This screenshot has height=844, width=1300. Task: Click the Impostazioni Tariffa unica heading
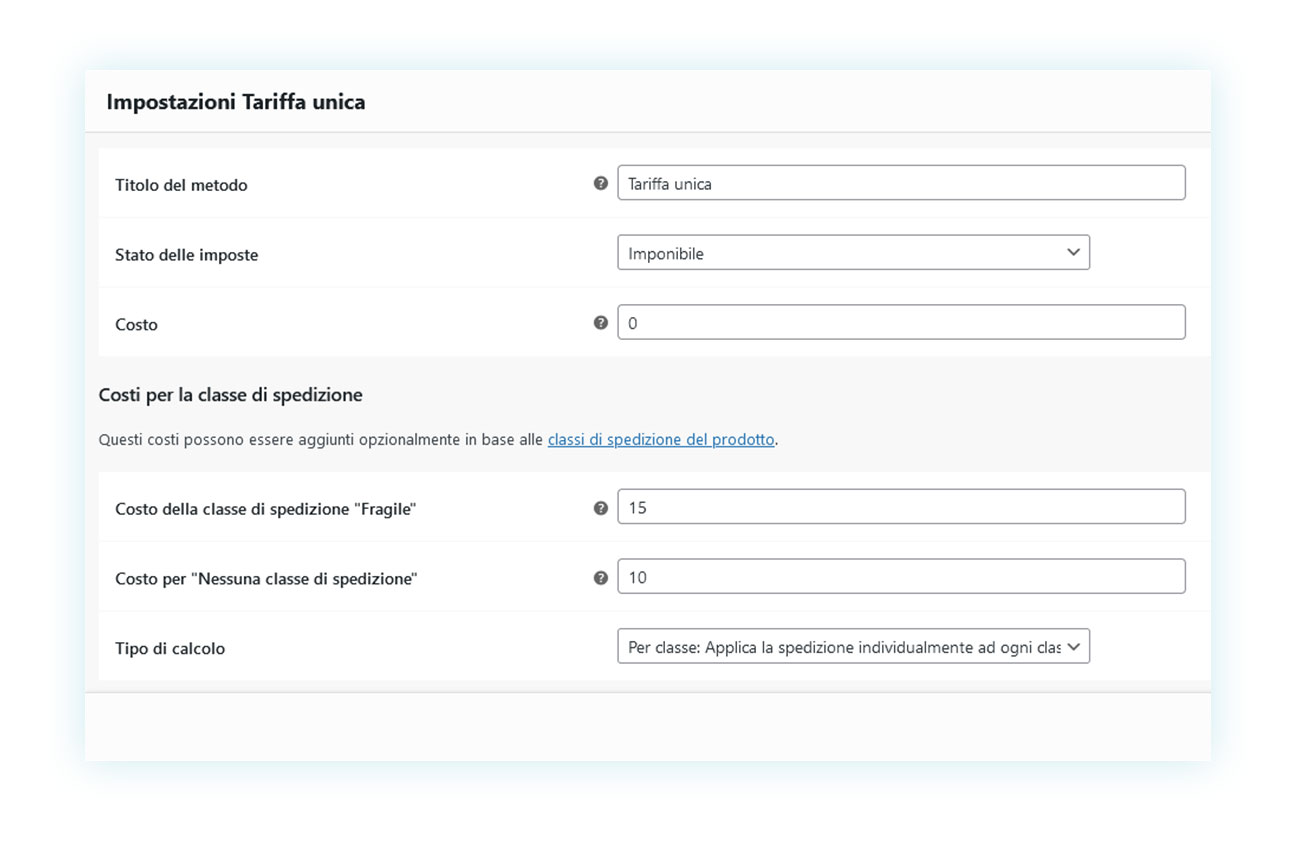coord(236,102)
